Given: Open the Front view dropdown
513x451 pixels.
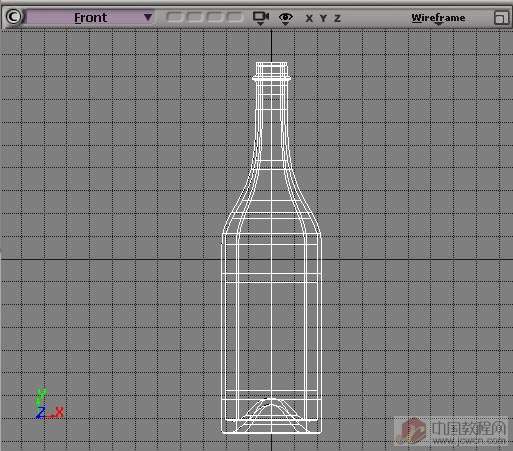Looking at the screenshot, I should 90,17.
